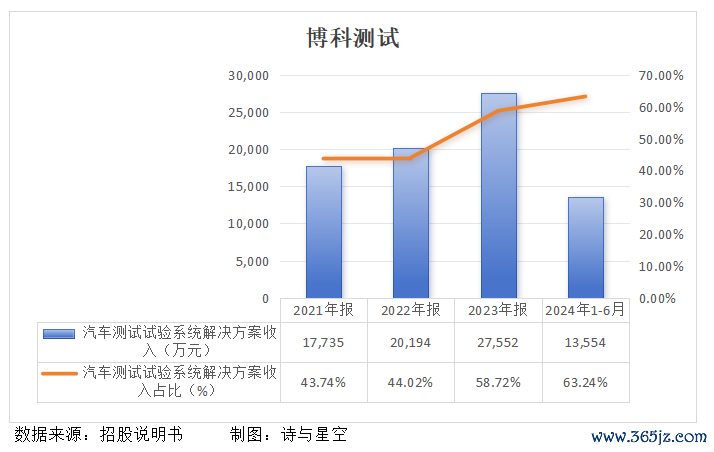Click the revenue value 13,554
This screenshot has width=714, height=452.
(585, 343)
